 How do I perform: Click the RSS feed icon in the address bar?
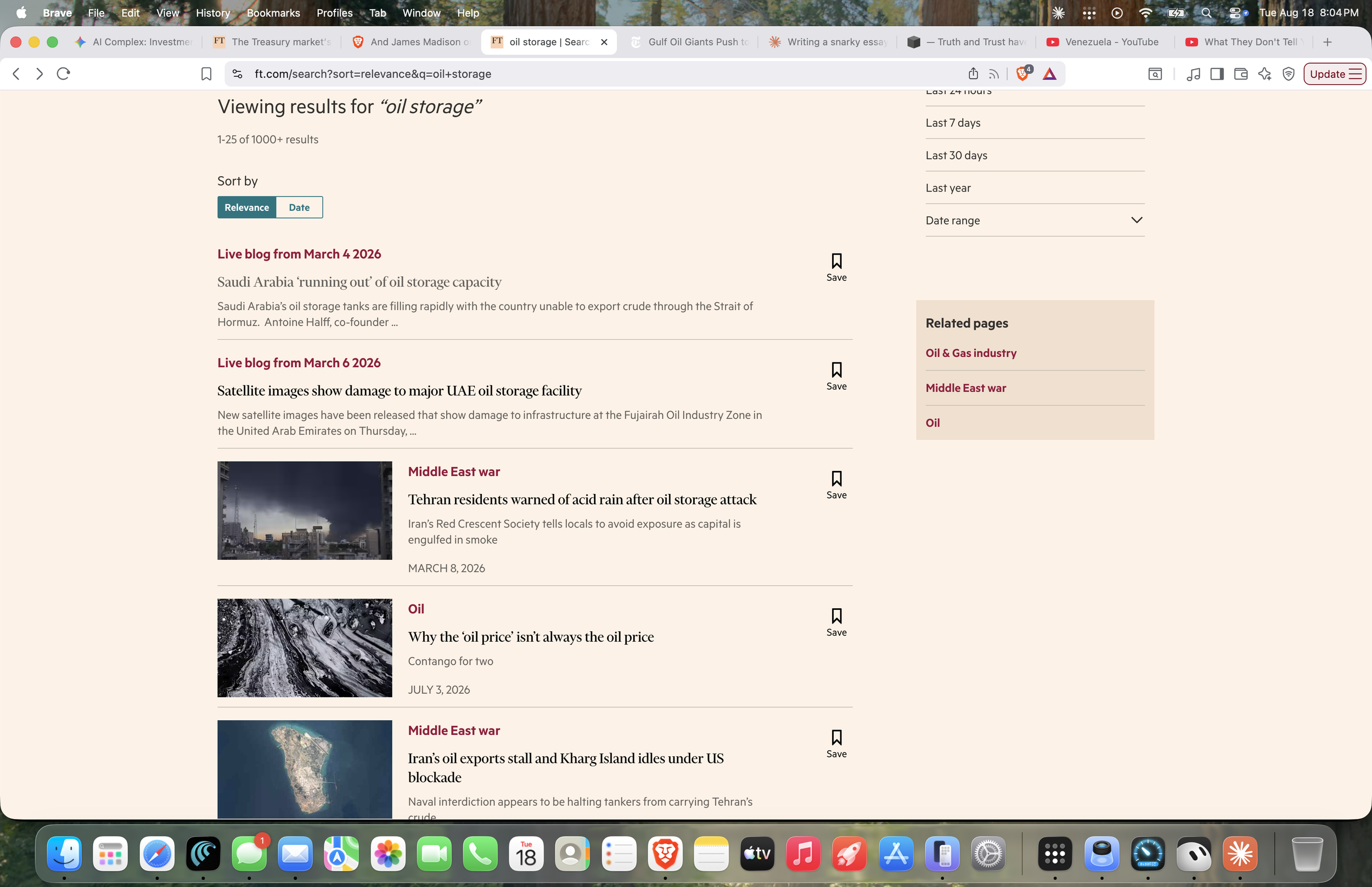pos(994,74)
